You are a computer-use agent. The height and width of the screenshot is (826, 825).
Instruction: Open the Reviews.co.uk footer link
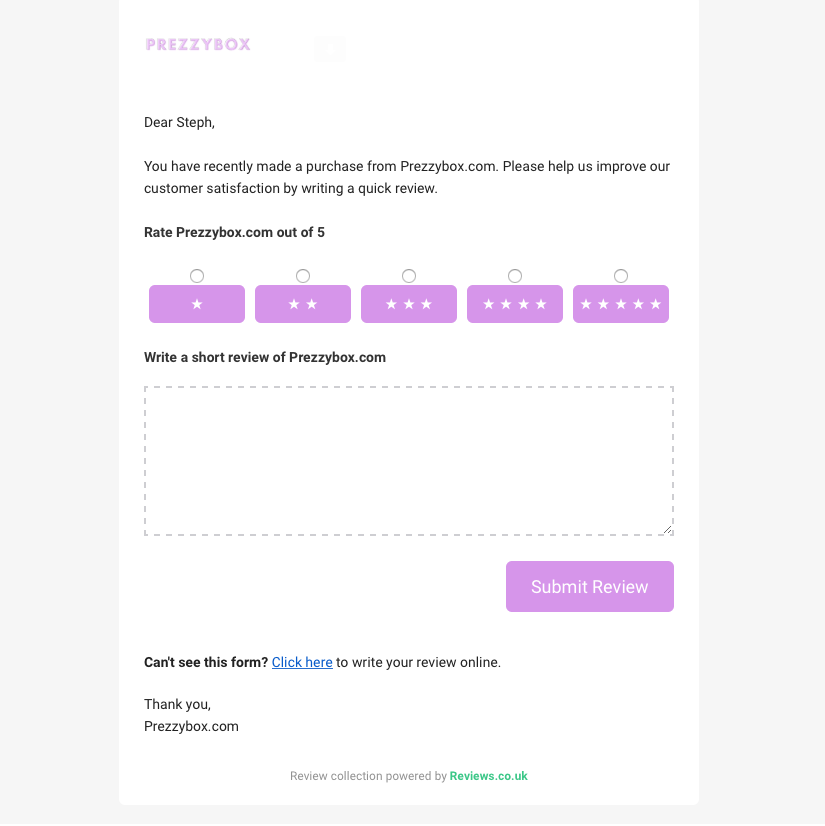point(489,776)
